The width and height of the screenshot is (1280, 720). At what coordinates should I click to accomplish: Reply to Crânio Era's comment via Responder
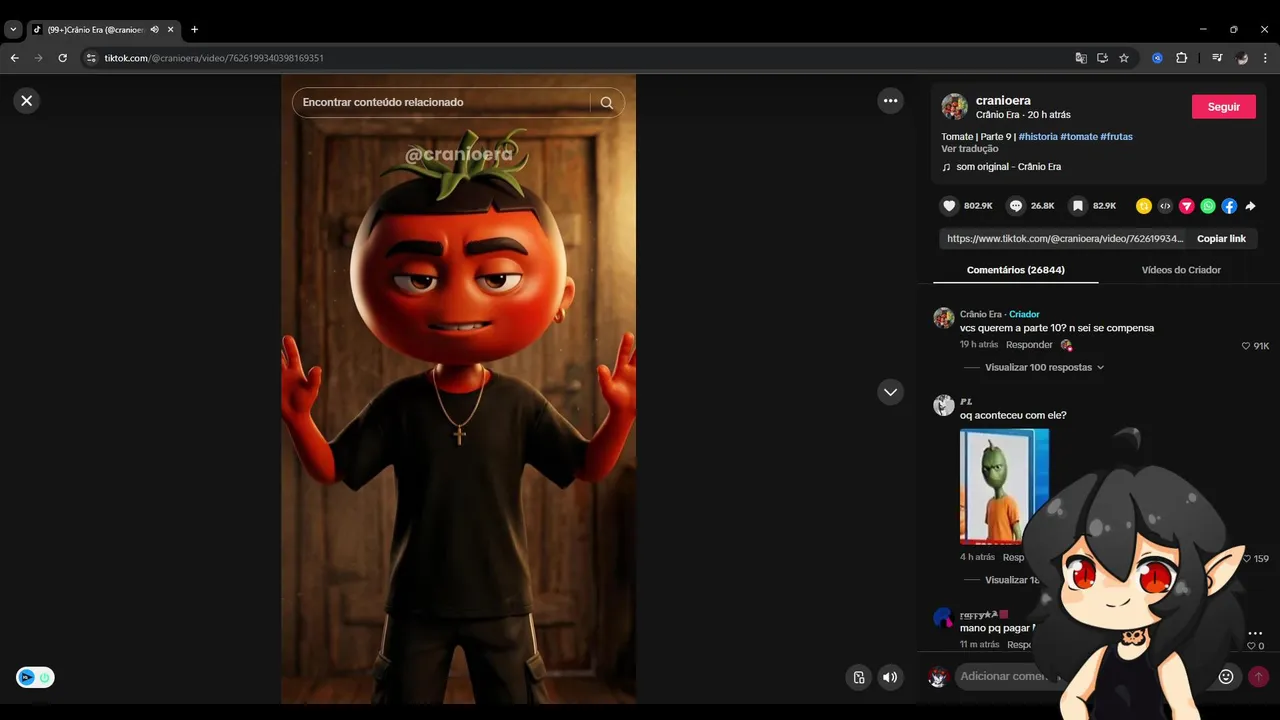pyautogui.click(x=1029, y=345)
